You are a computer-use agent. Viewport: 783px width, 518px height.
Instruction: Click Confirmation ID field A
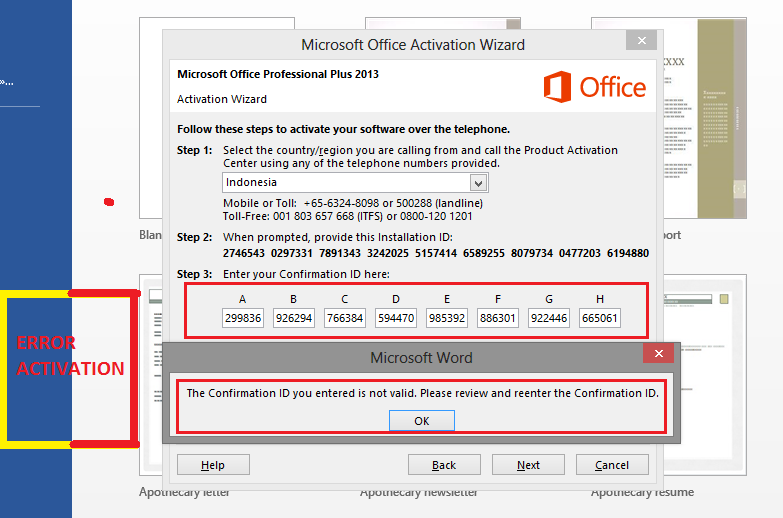tap(243, 318)
